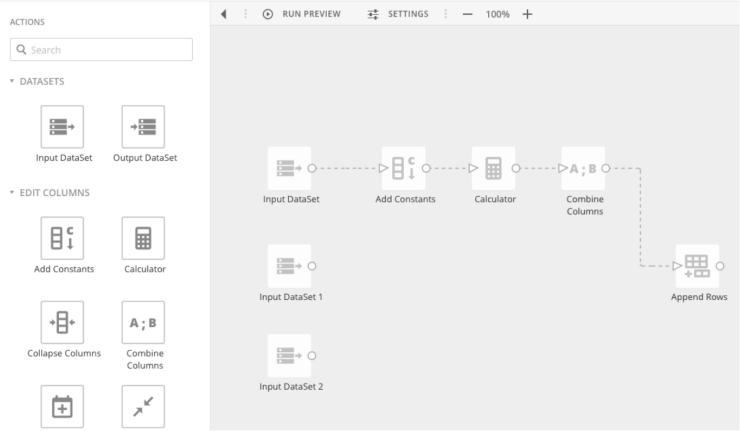Select the Input DataSet action icon
740x431 pixels.
62,127
